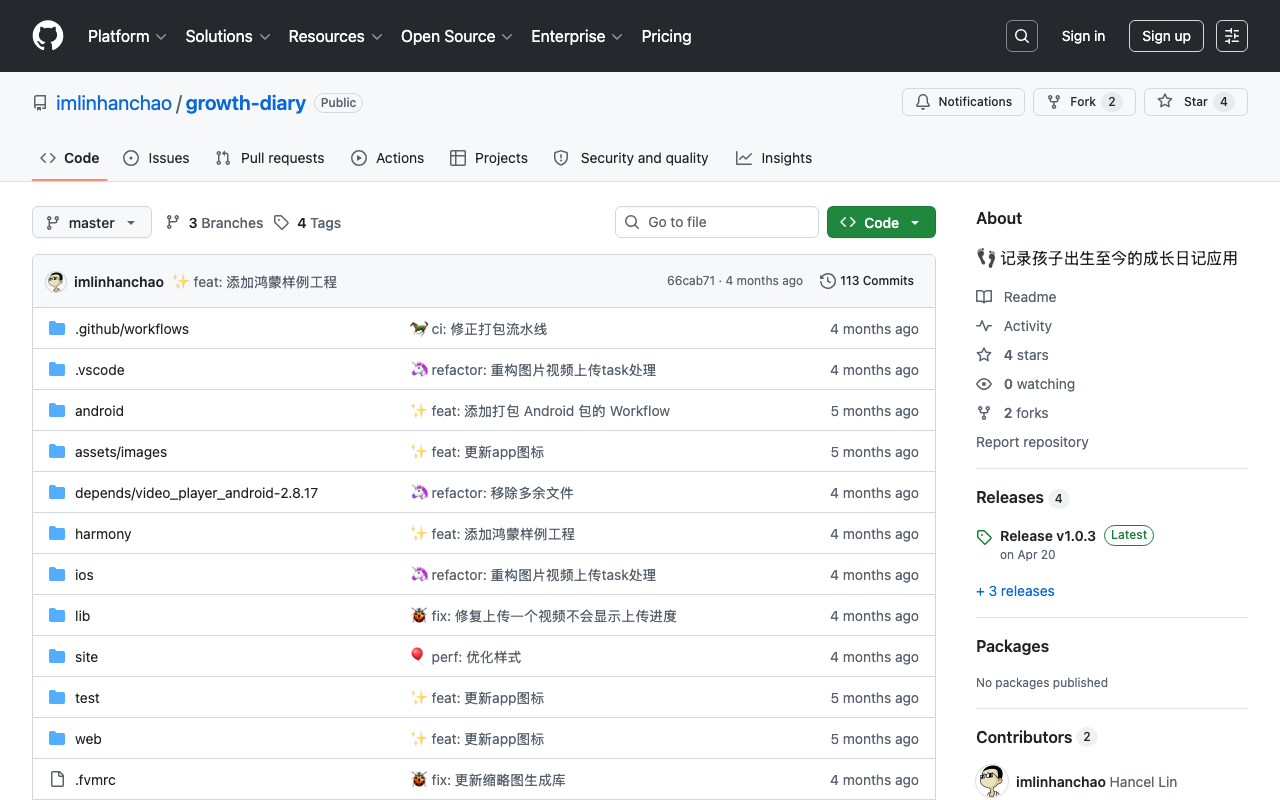Open the search magnifier button

[x=1022, y=36]
